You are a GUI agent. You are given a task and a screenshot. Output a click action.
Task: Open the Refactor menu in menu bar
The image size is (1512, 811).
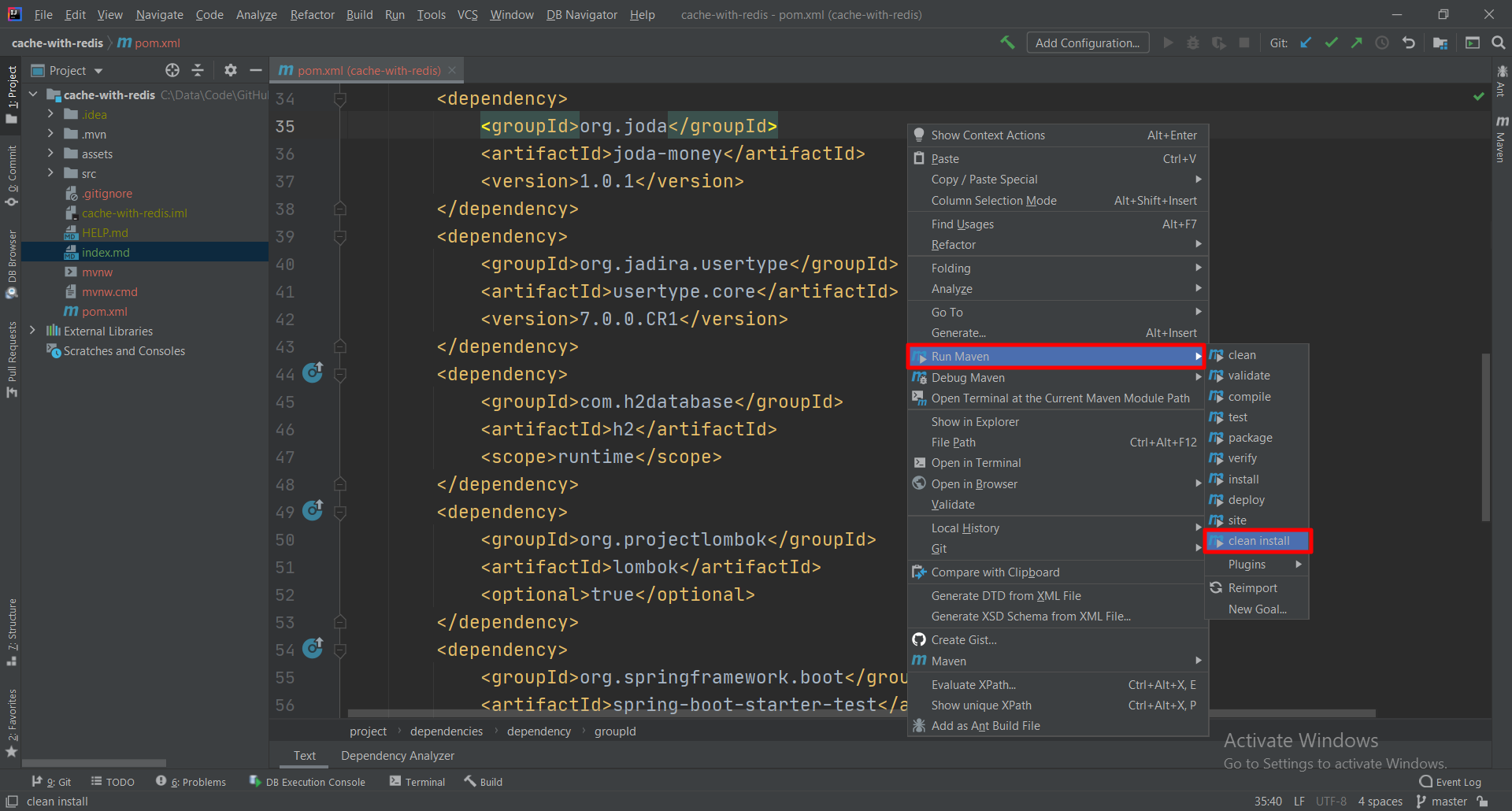click(312, 14)
